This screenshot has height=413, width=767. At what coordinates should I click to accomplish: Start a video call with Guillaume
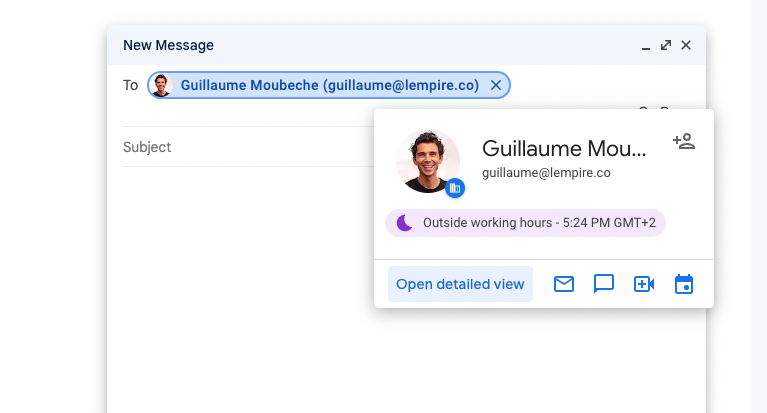pyautogui.click(x=644, y=284)
